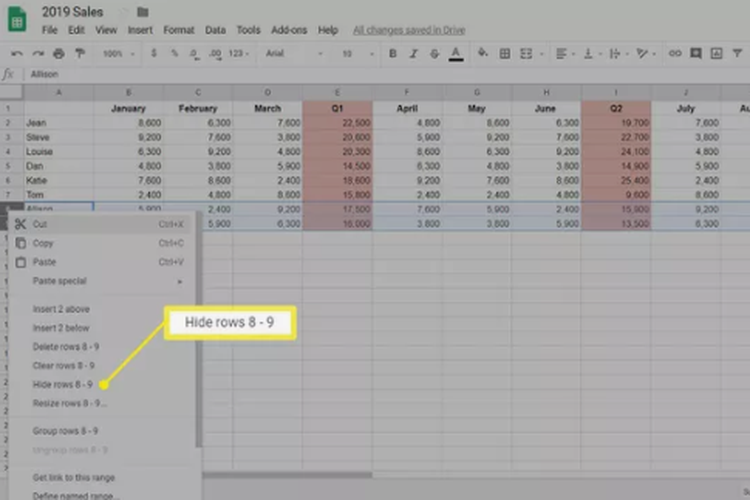Viewport: 750px width, 500px height.
Task: Toggle bold formatting
Action: point(393,54)
